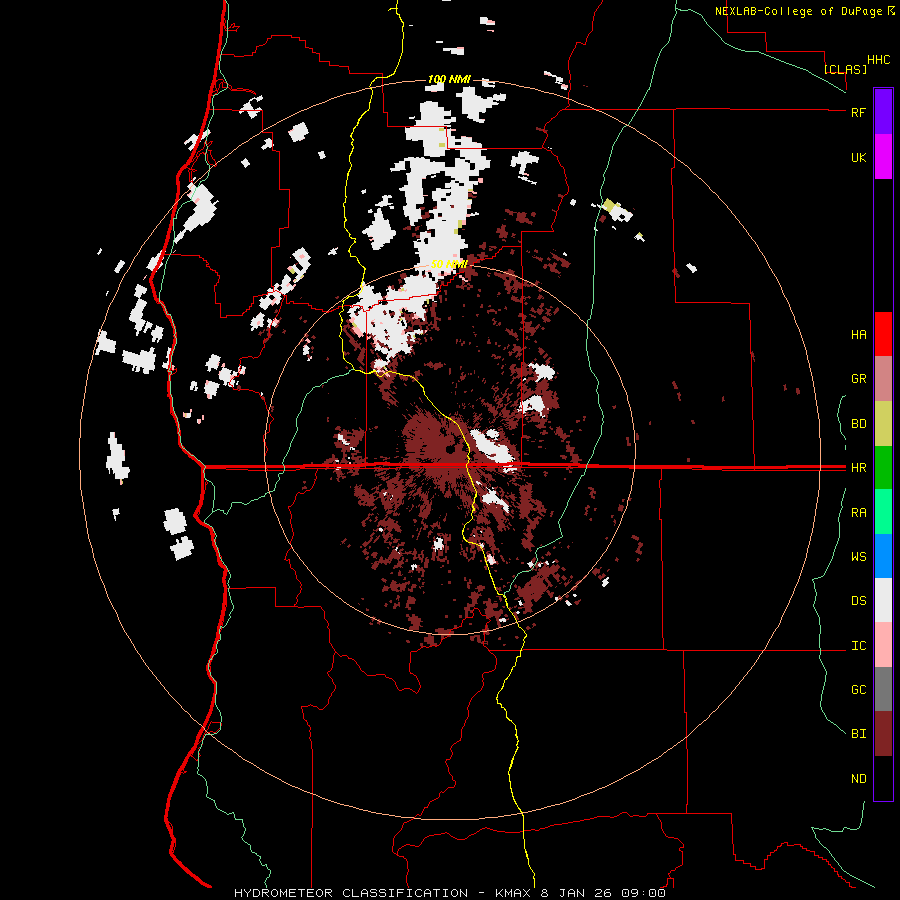
Task: Click the RF purple legend swatch
Action: coord(883,112)
